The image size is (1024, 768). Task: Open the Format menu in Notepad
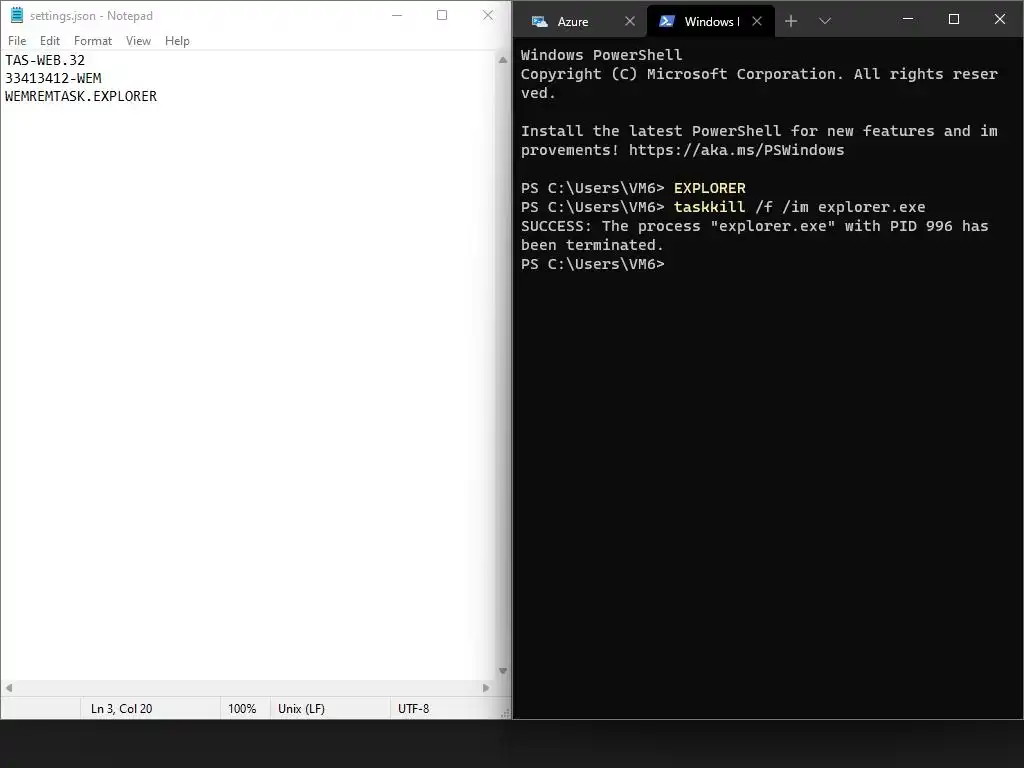click(93, 40)
